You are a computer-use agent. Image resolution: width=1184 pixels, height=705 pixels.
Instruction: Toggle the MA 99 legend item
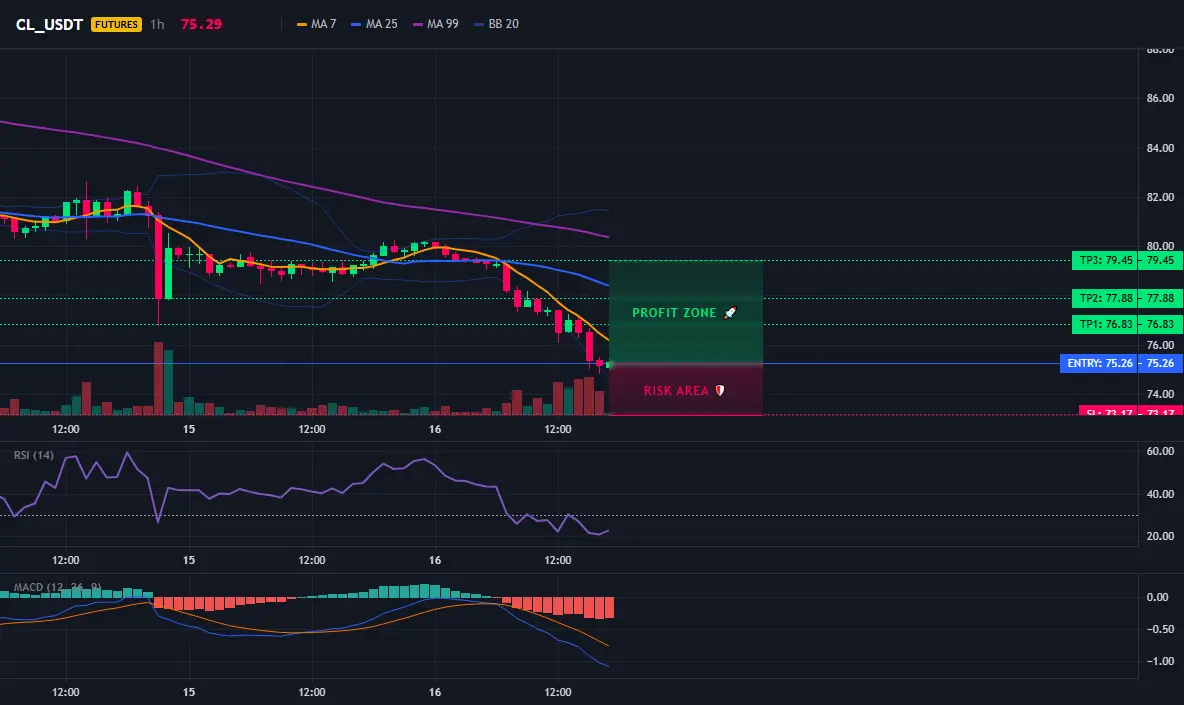coord(436,24)
